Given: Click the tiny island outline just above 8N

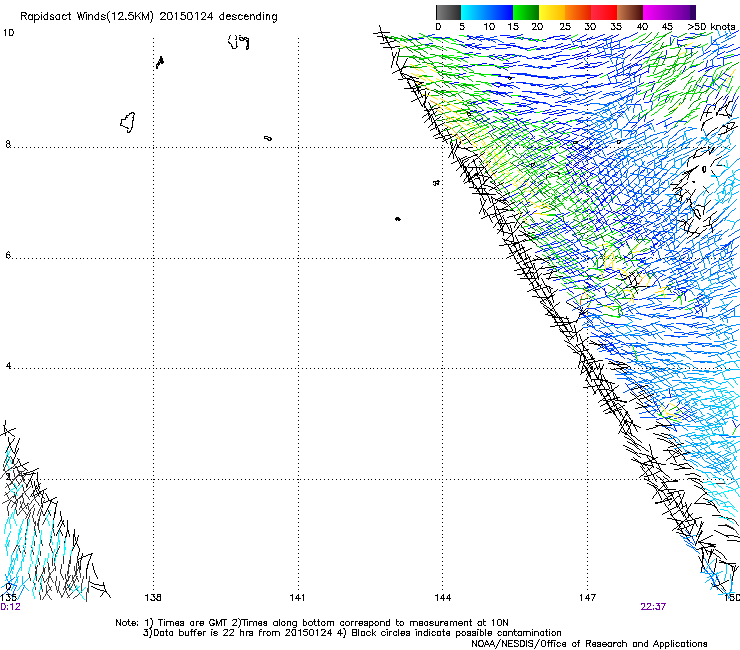Looking at the screenshot, I should [x=268, y=138].
